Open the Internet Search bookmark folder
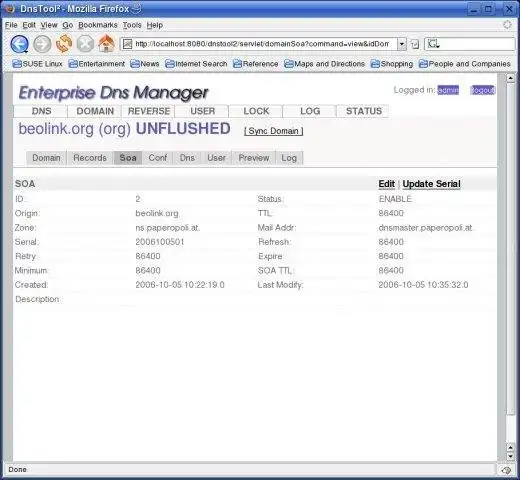 coord(196,64)
